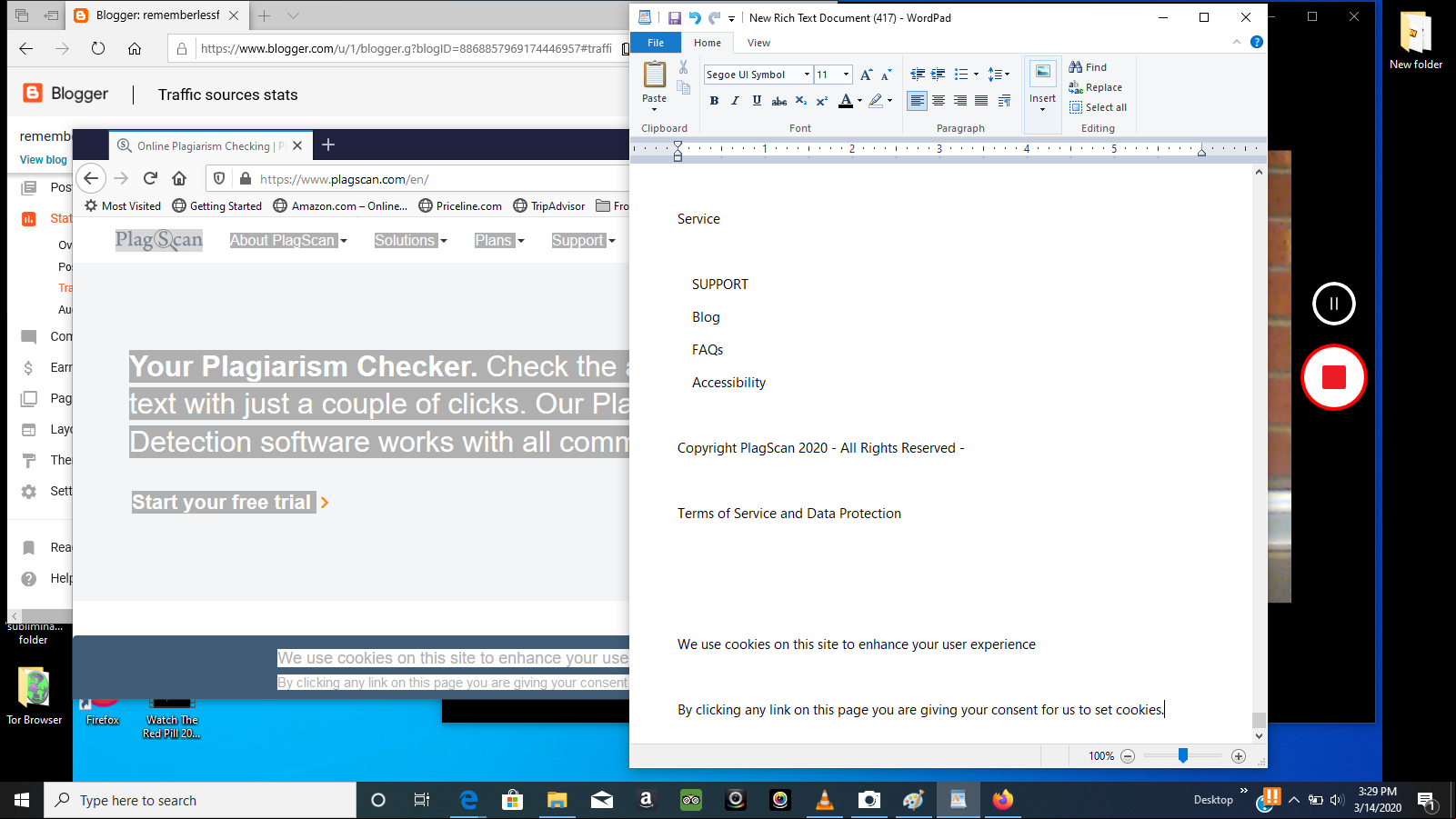Open tracking protection shield in Firefox address bar

click(x=219, y=178)
